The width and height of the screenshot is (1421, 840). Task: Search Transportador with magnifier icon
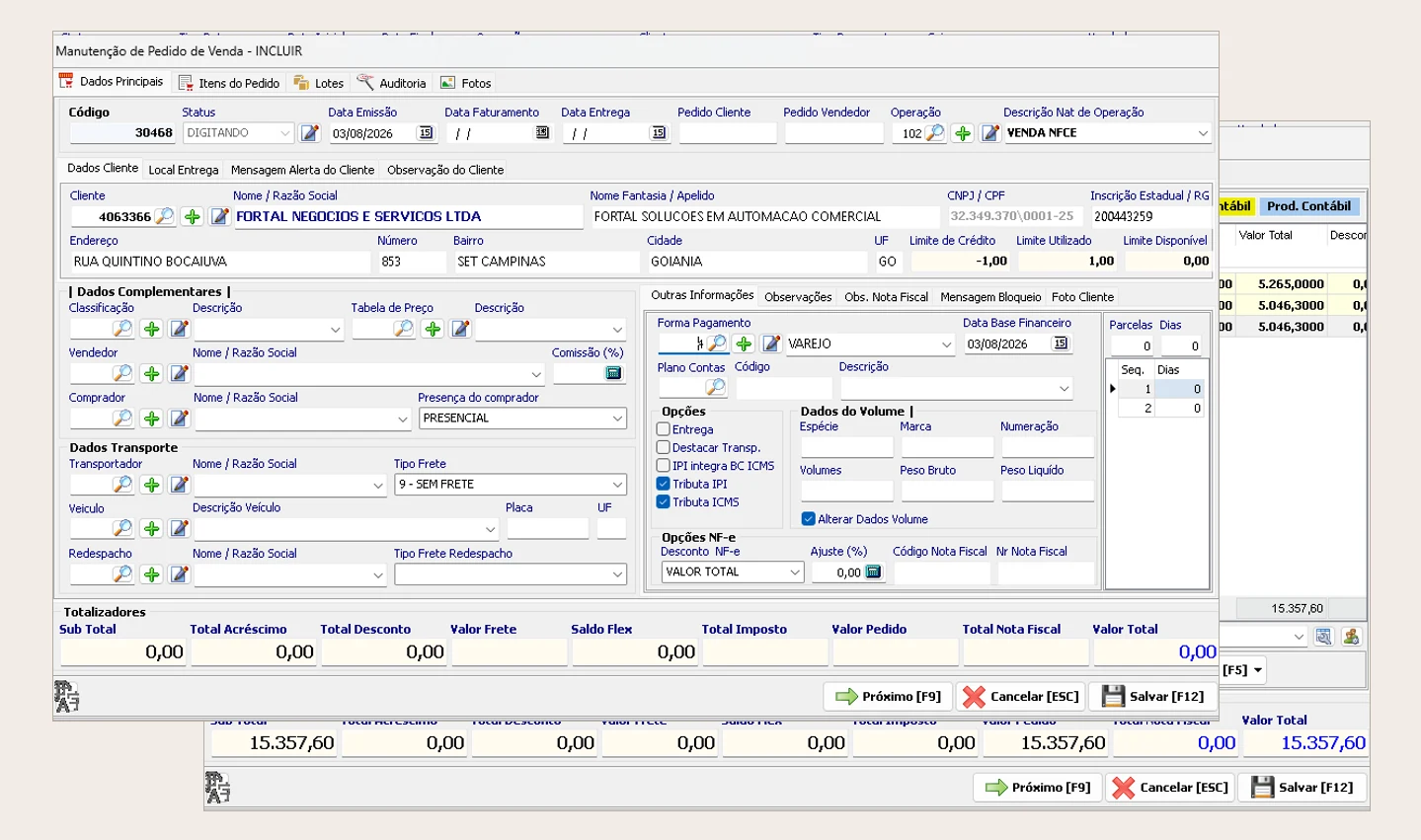(x=122, y=485)
